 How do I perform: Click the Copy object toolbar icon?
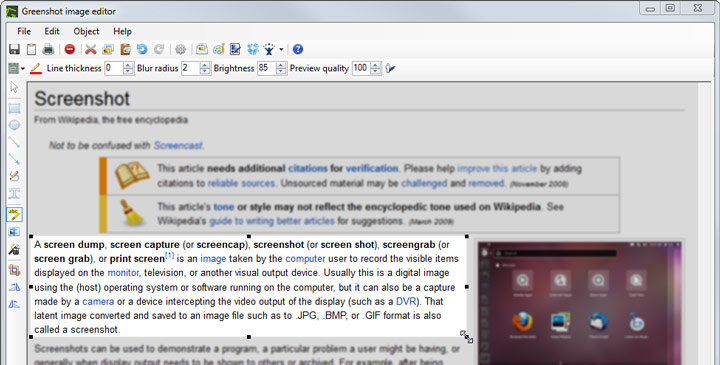pos(108,49)
